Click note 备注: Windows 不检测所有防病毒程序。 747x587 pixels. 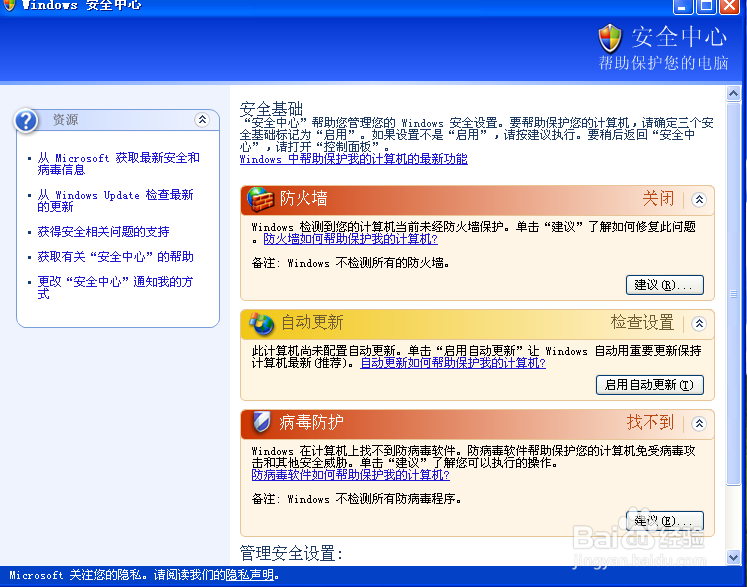356,499
